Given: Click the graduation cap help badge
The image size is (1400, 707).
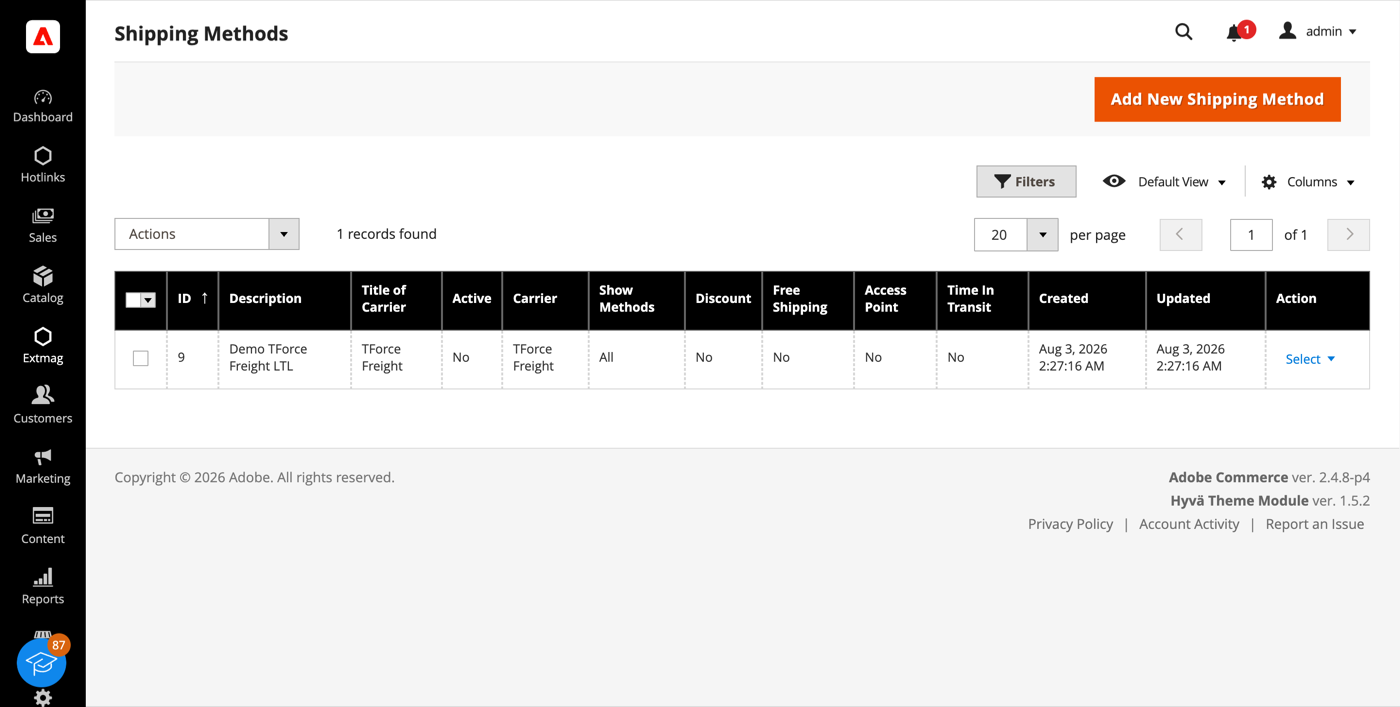Looking at the screenshot, I should point(42,662).
